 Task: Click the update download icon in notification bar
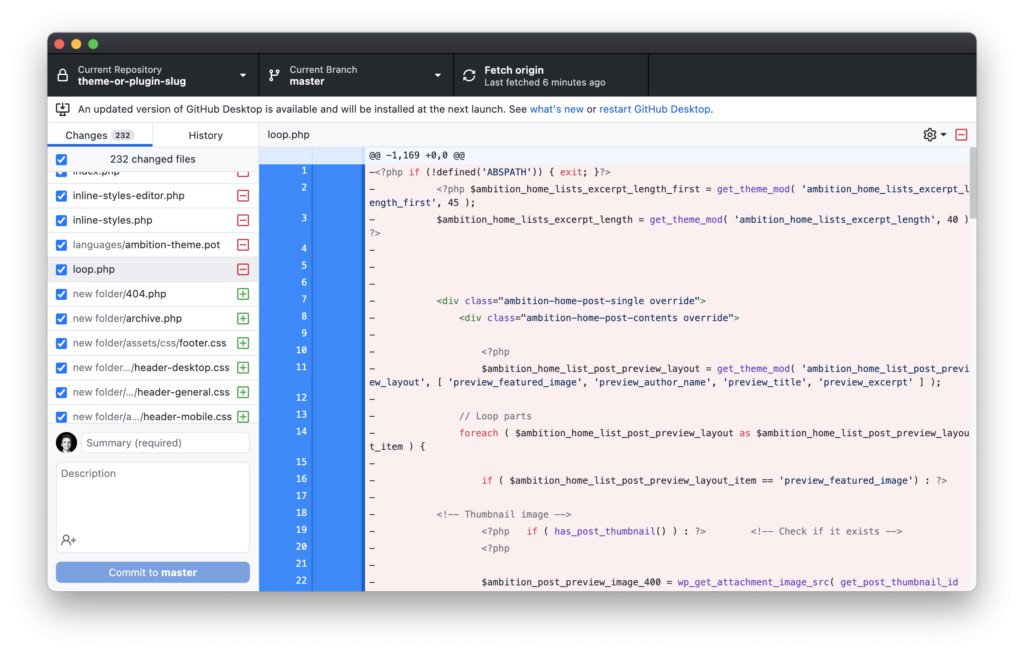click(x=62, y=108)
